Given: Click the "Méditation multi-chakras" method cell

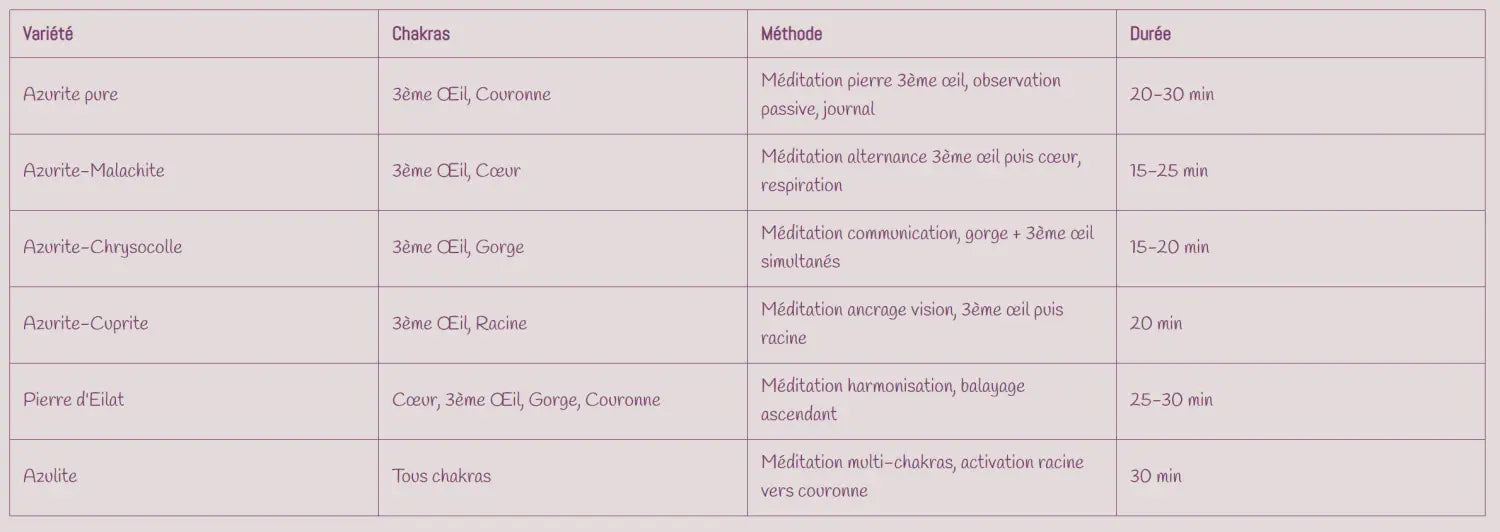Looking at the screenshot, I should pyautogui.click(x=921, y=476).
